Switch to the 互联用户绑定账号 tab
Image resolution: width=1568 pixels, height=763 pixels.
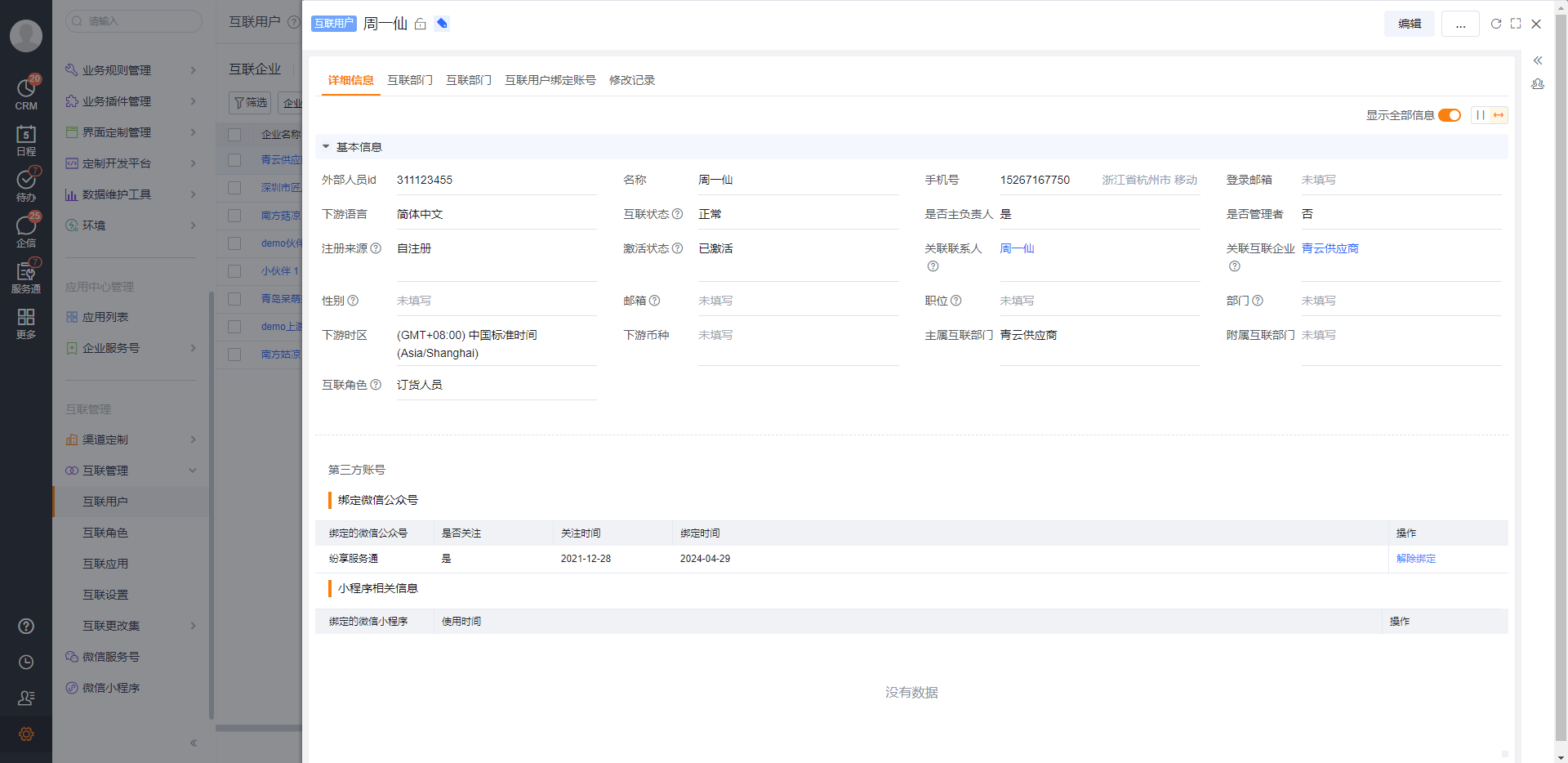550,80
